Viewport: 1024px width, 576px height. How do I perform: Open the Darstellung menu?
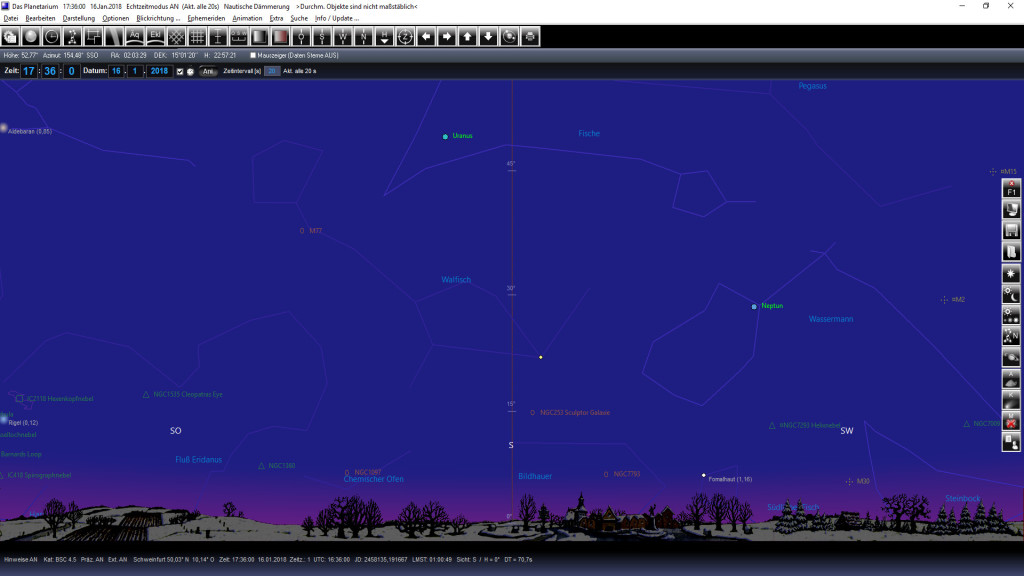(79, 18)
